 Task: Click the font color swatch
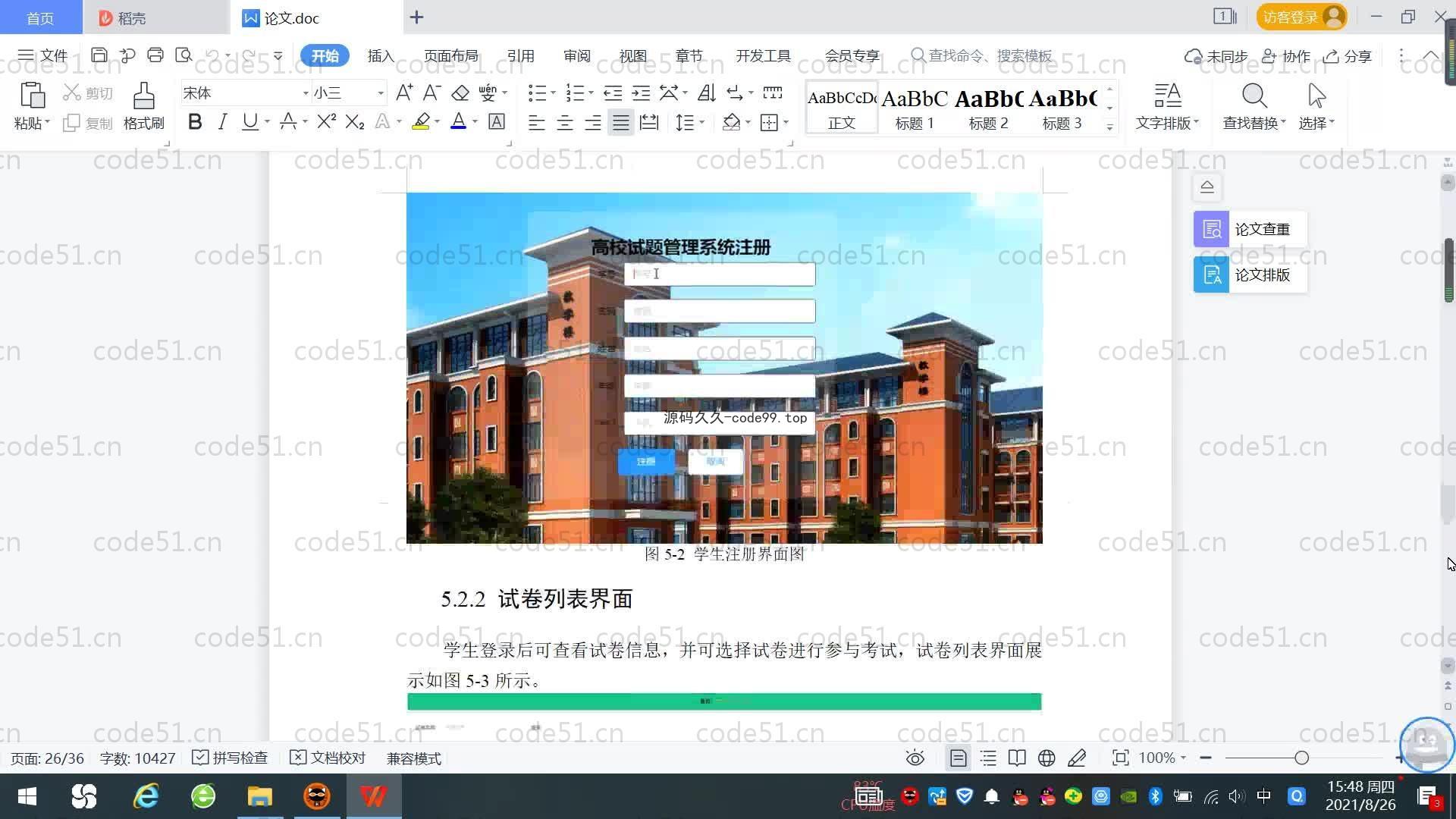458,121
